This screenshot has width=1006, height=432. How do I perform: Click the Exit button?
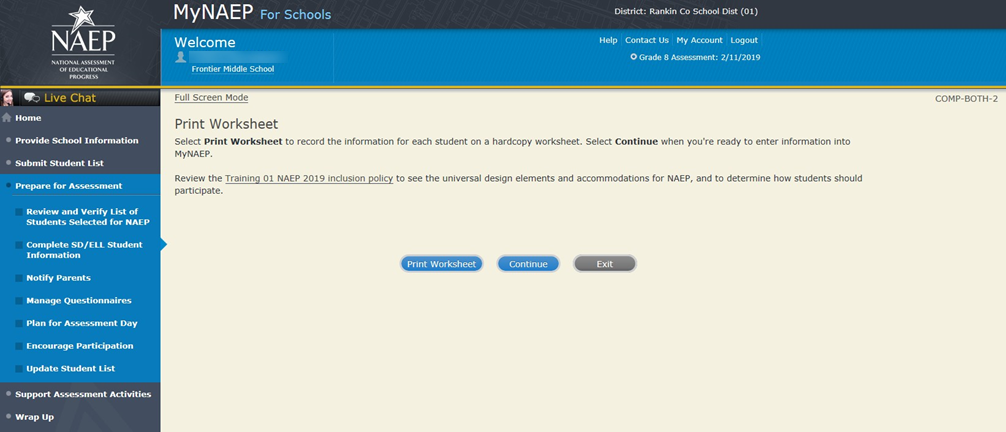pyautogui.click(x=604, y=264)
